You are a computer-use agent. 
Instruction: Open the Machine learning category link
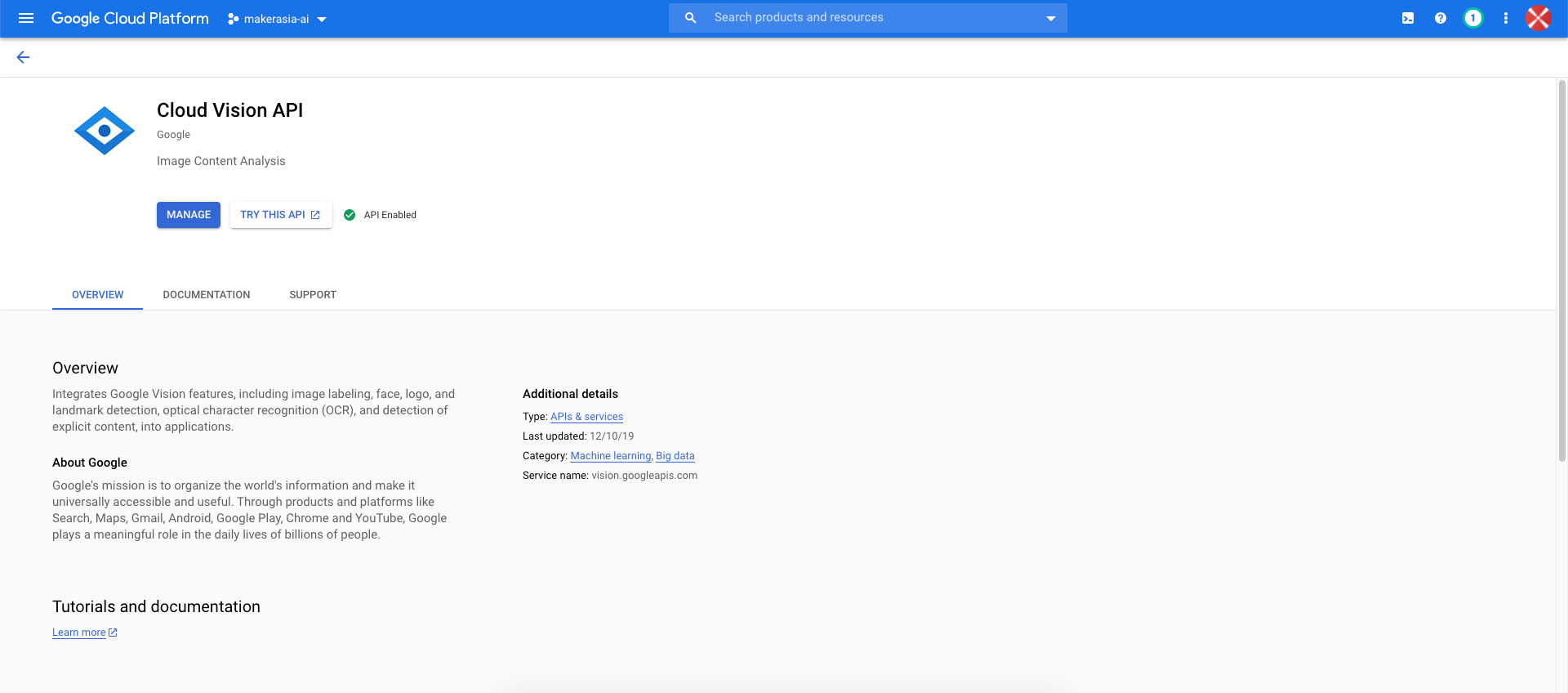pos(610,456)
